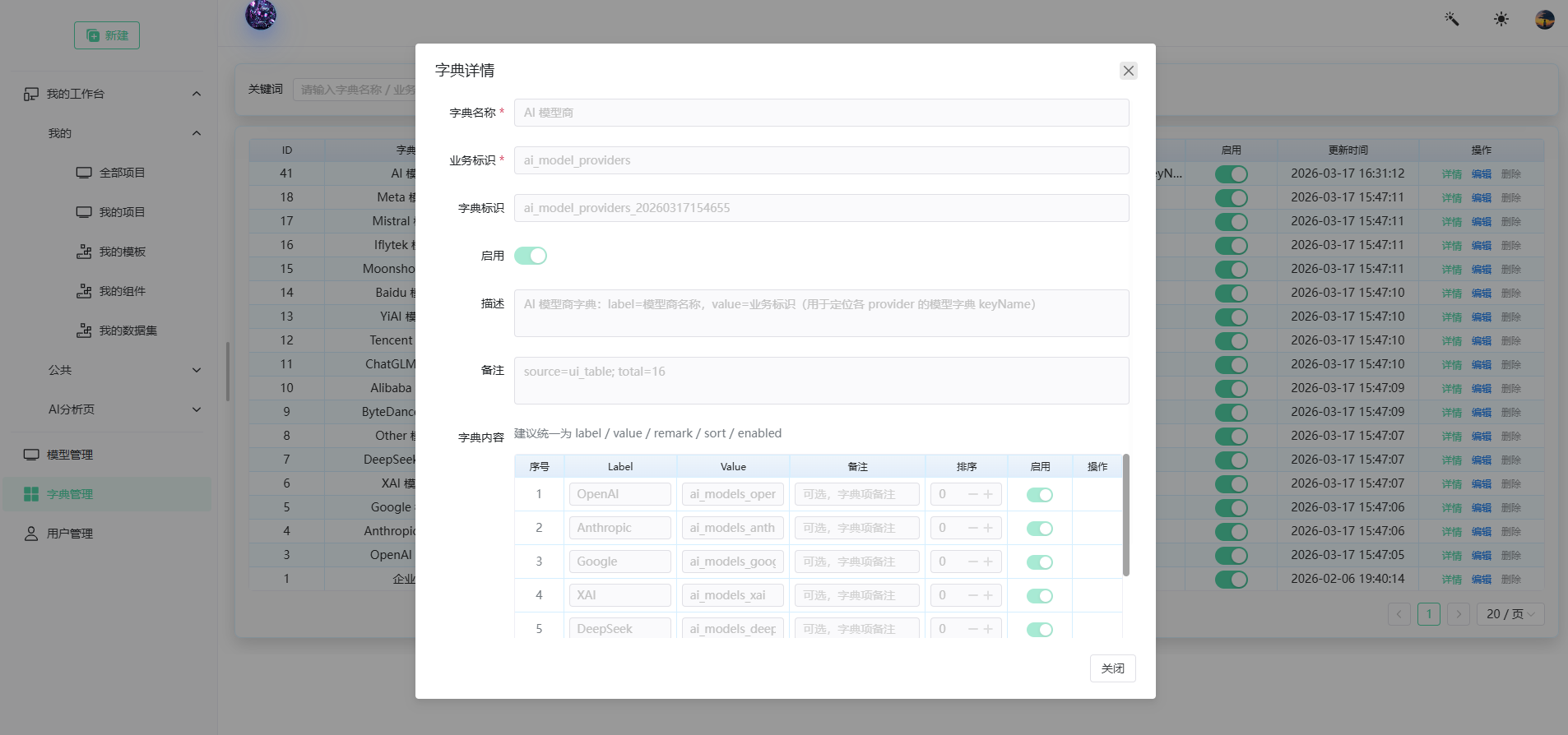Viewport: 1568px width, 735px height.
Task: Toggle the 启用 switch in dictionary details
Action: click(x=531, y=256)
